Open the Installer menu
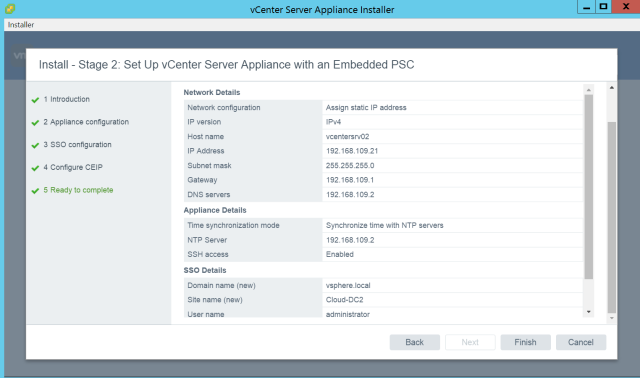Screen dimensions: 640x378 point(21,25)
